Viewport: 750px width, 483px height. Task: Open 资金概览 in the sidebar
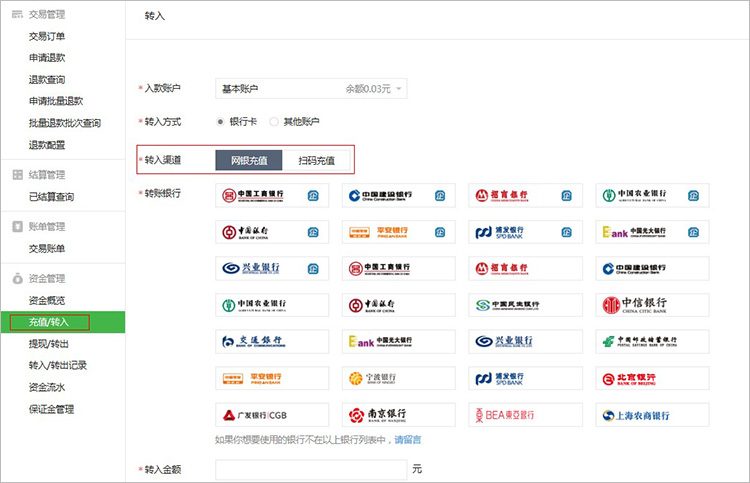47,300
